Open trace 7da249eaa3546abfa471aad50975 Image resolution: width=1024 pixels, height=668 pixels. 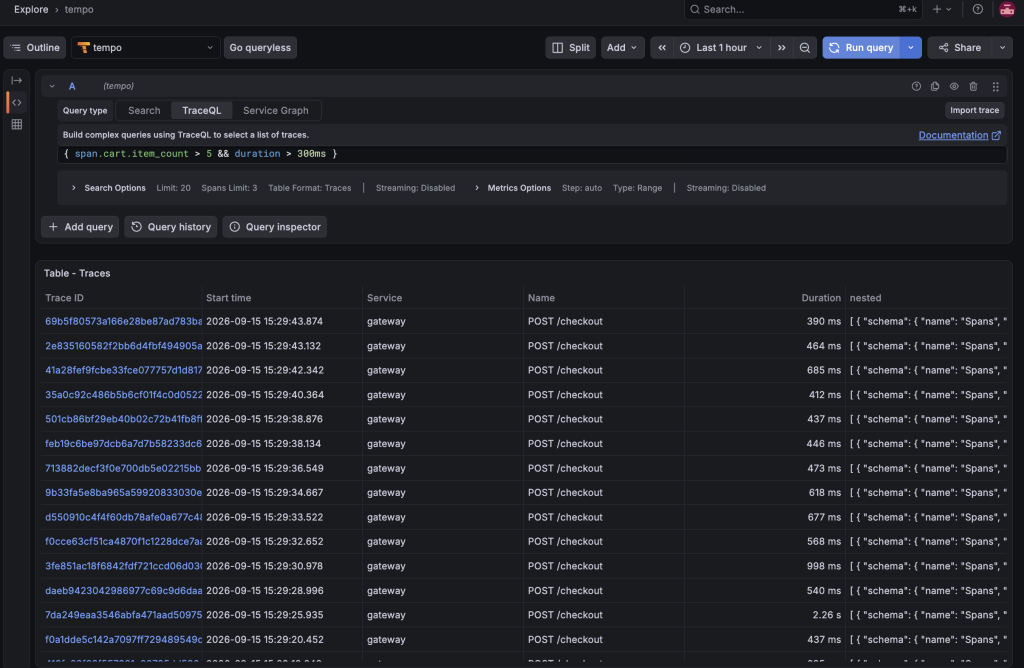123,615
